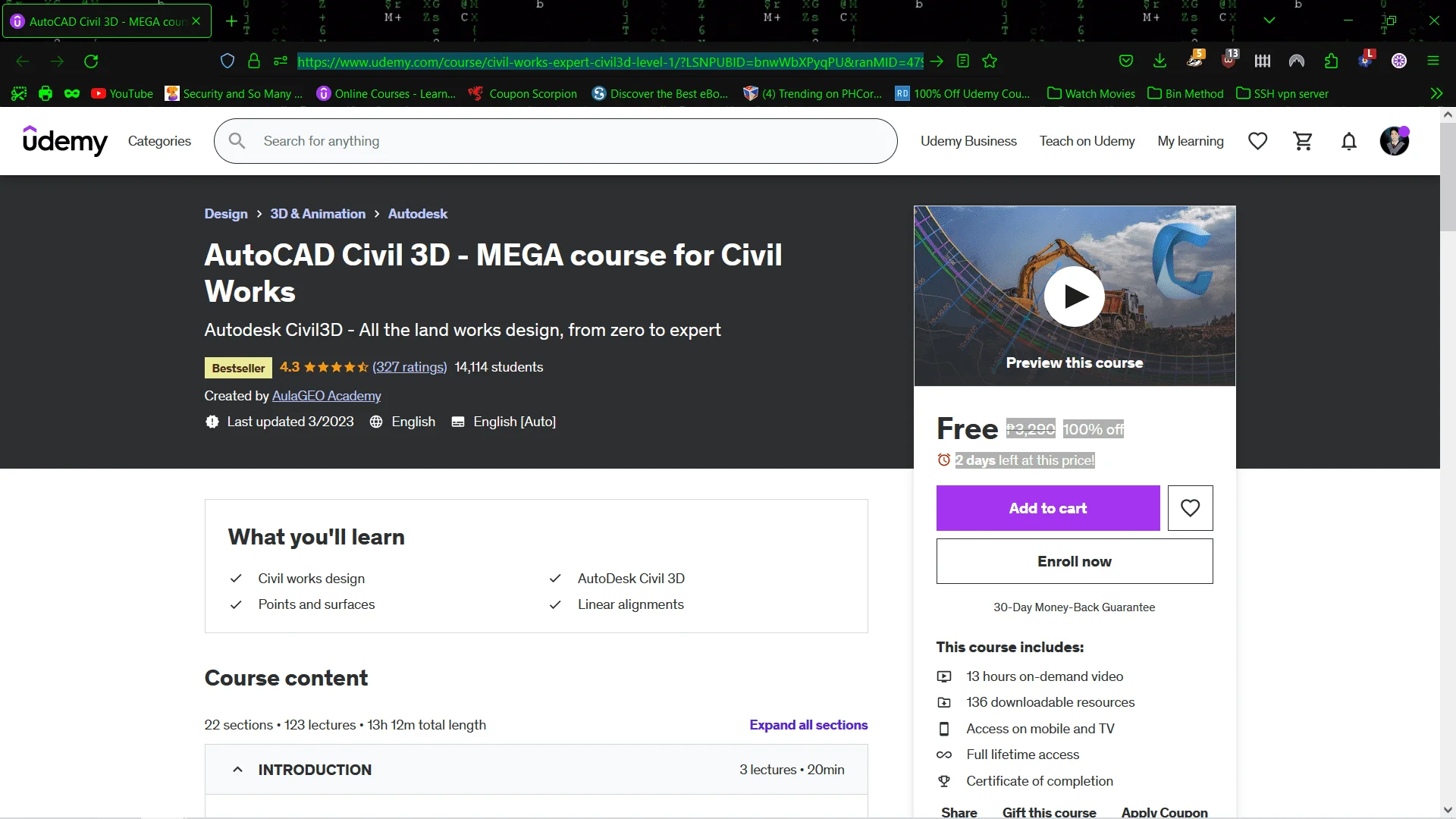Screen dimensions: 1456x819
Task: Collapse the INTRODUCTION section
Action: point(536,770)
